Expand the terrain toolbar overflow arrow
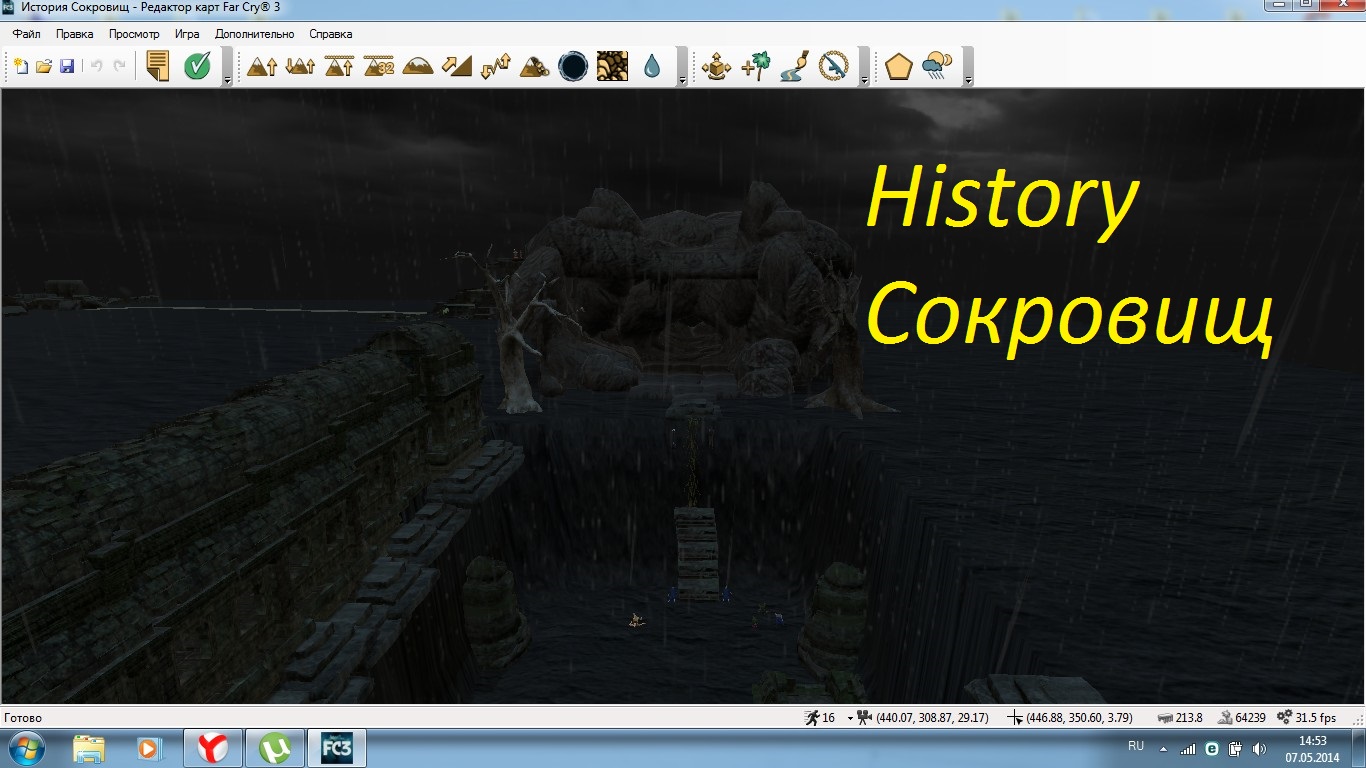Screen dimensions: 1366x768 coord(682,67)
